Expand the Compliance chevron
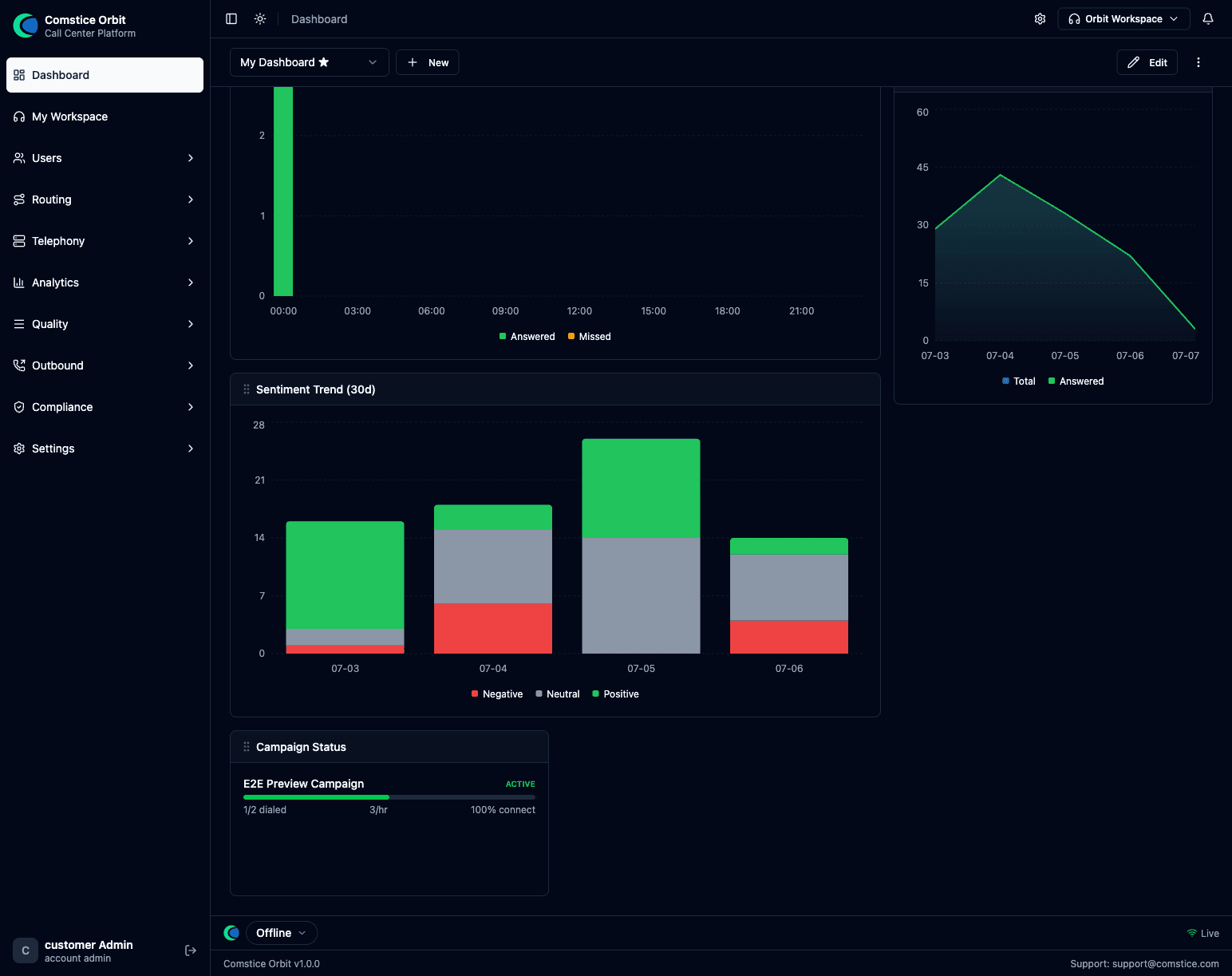The image size is (1232, 976). (x=191, y=407)
